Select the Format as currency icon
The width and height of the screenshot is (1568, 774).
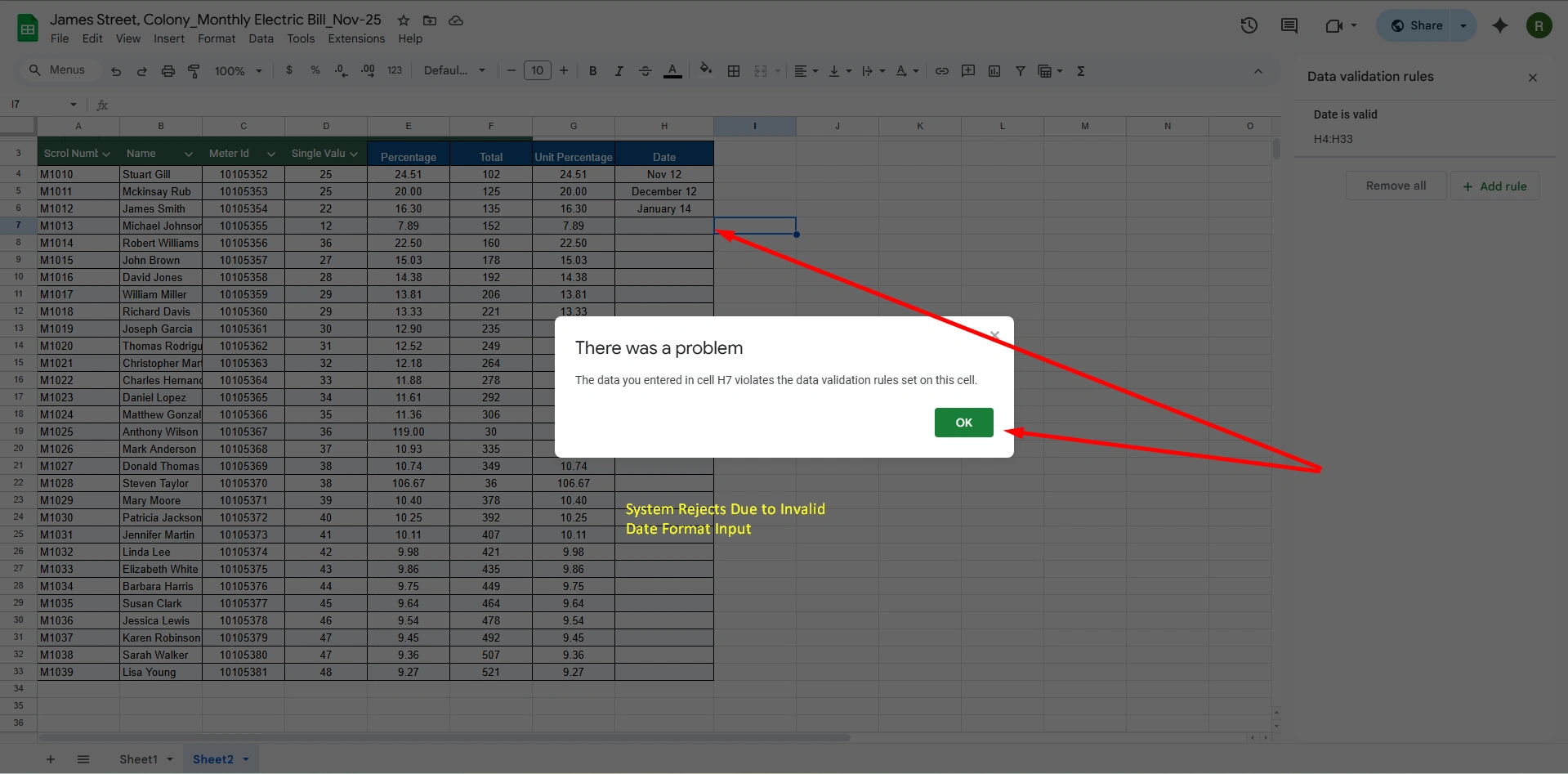click(x=288, y=70)
